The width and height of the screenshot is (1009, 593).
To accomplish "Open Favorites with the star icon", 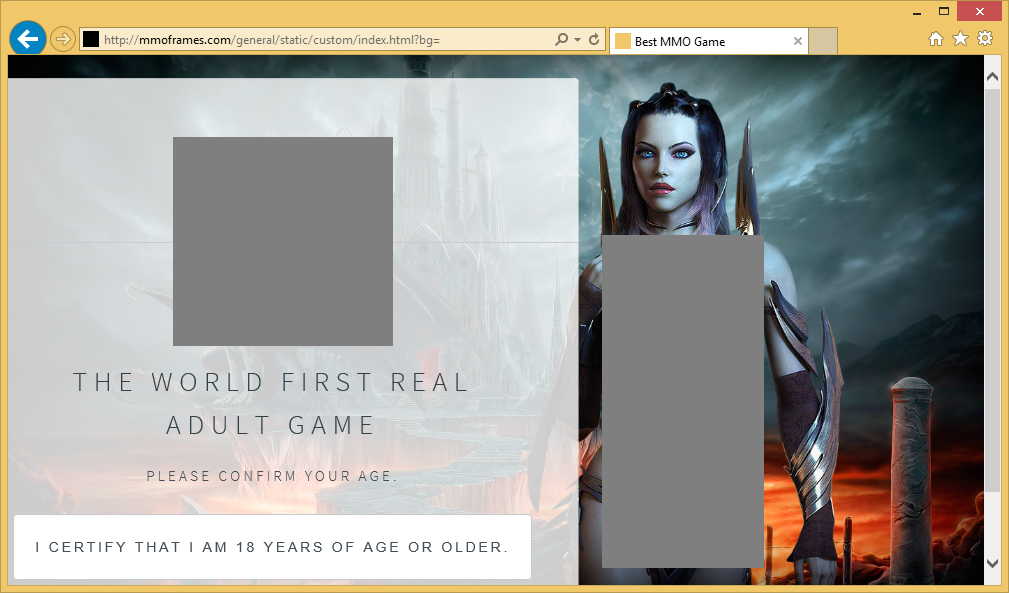I will [960, 39].
